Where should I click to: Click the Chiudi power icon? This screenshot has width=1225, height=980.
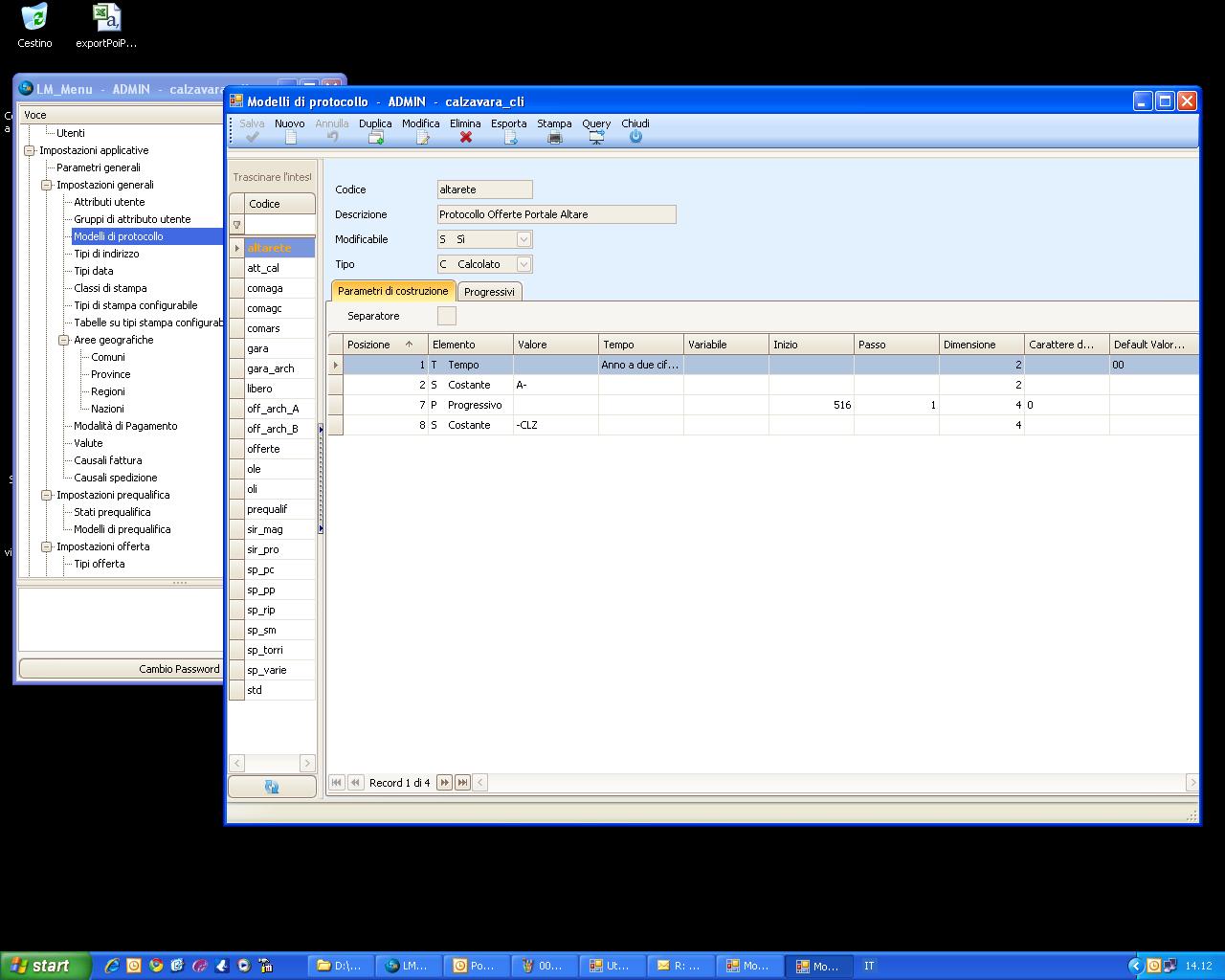click(x=635, y=137)
